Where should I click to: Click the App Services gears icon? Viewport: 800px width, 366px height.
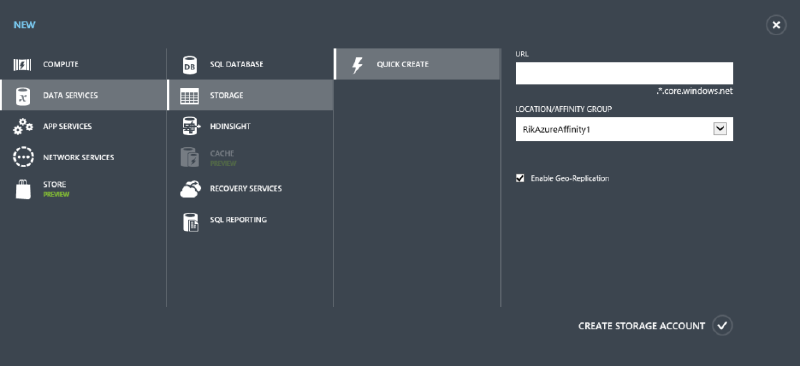(x=23, y=127)
